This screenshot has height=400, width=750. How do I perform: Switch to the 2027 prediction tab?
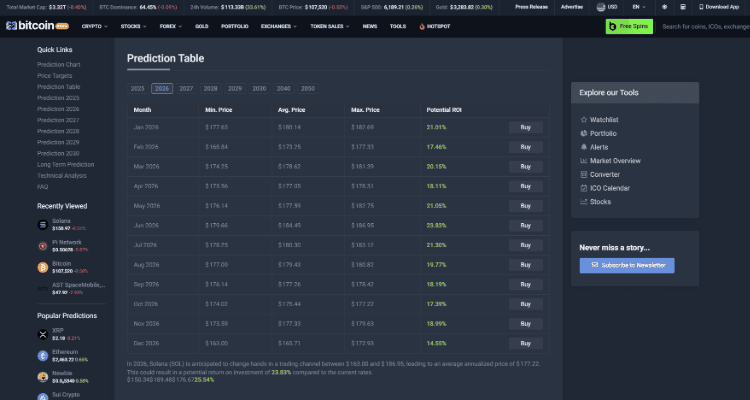coord(186,89)
